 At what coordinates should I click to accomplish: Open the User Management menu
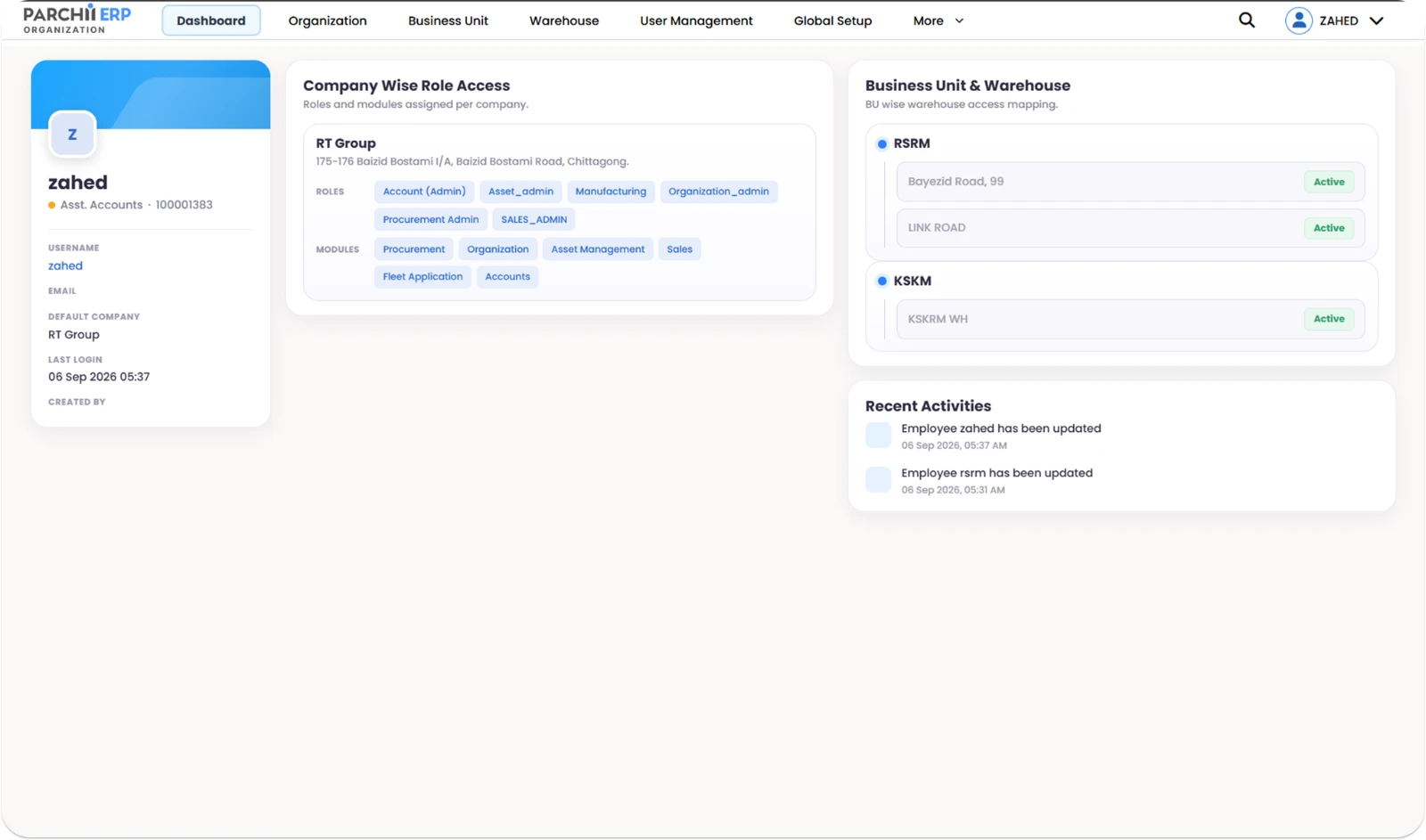[696, 20]
